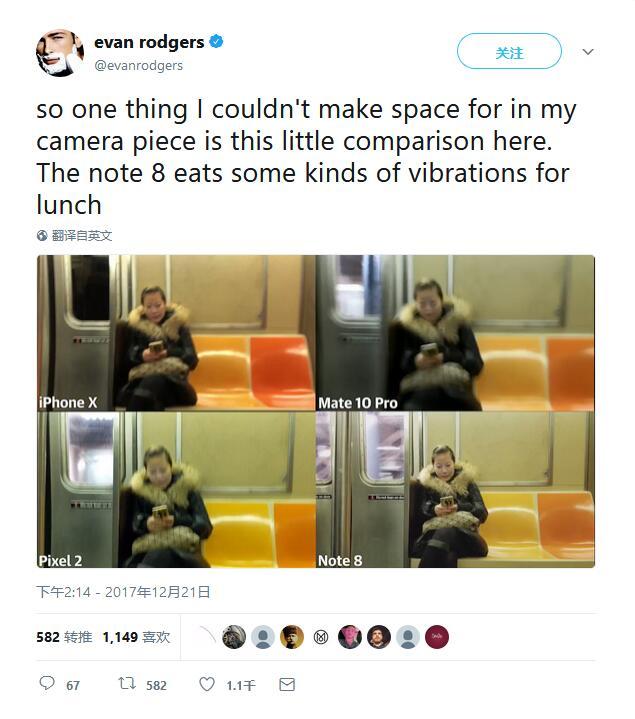View the 582 转推 retweets list
635x719 pixels.
[65, 637]
